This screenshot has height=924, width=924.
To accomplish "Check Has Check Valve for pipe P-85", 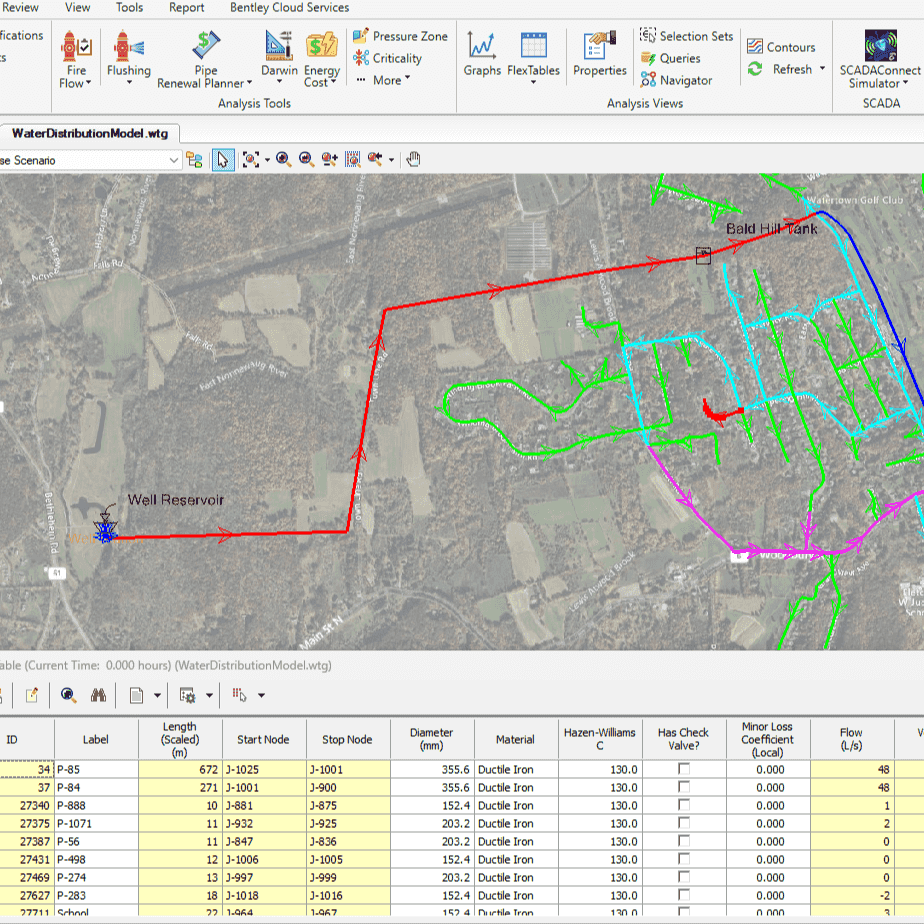I will pos(684,769).
